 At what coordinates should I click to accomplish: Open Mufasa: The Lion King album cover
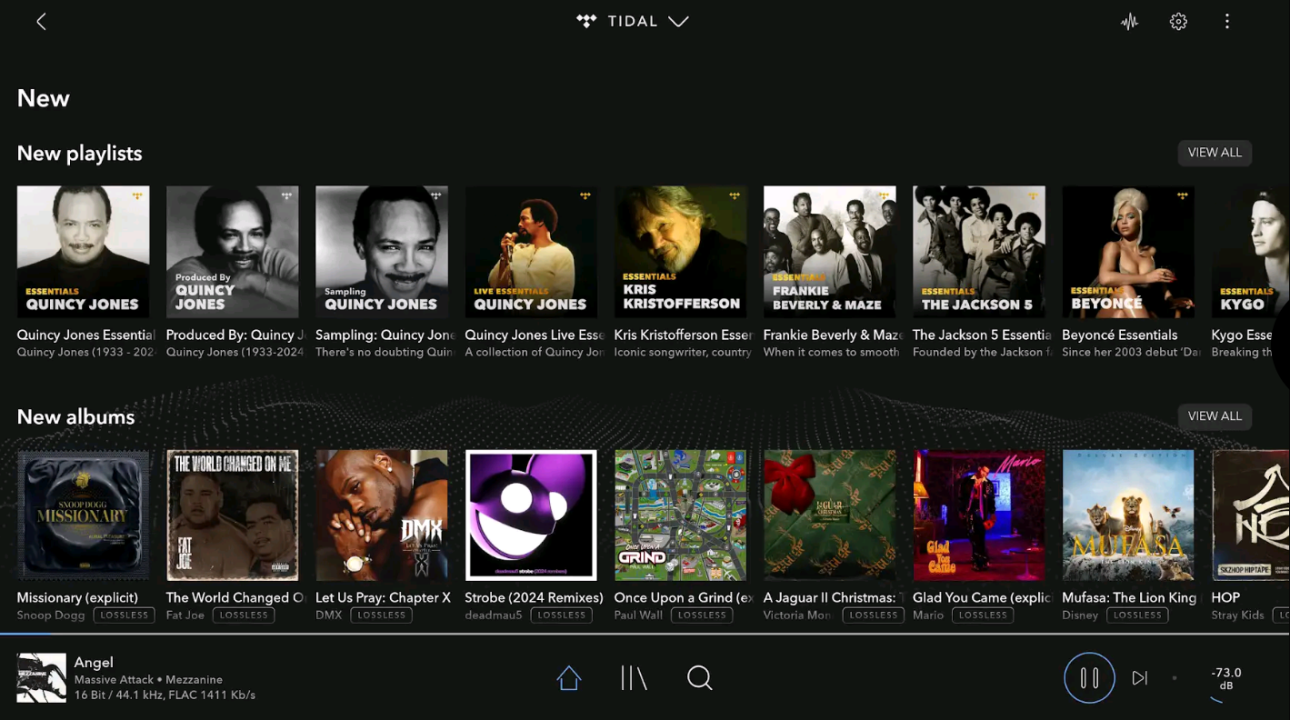coord(1128,515)
